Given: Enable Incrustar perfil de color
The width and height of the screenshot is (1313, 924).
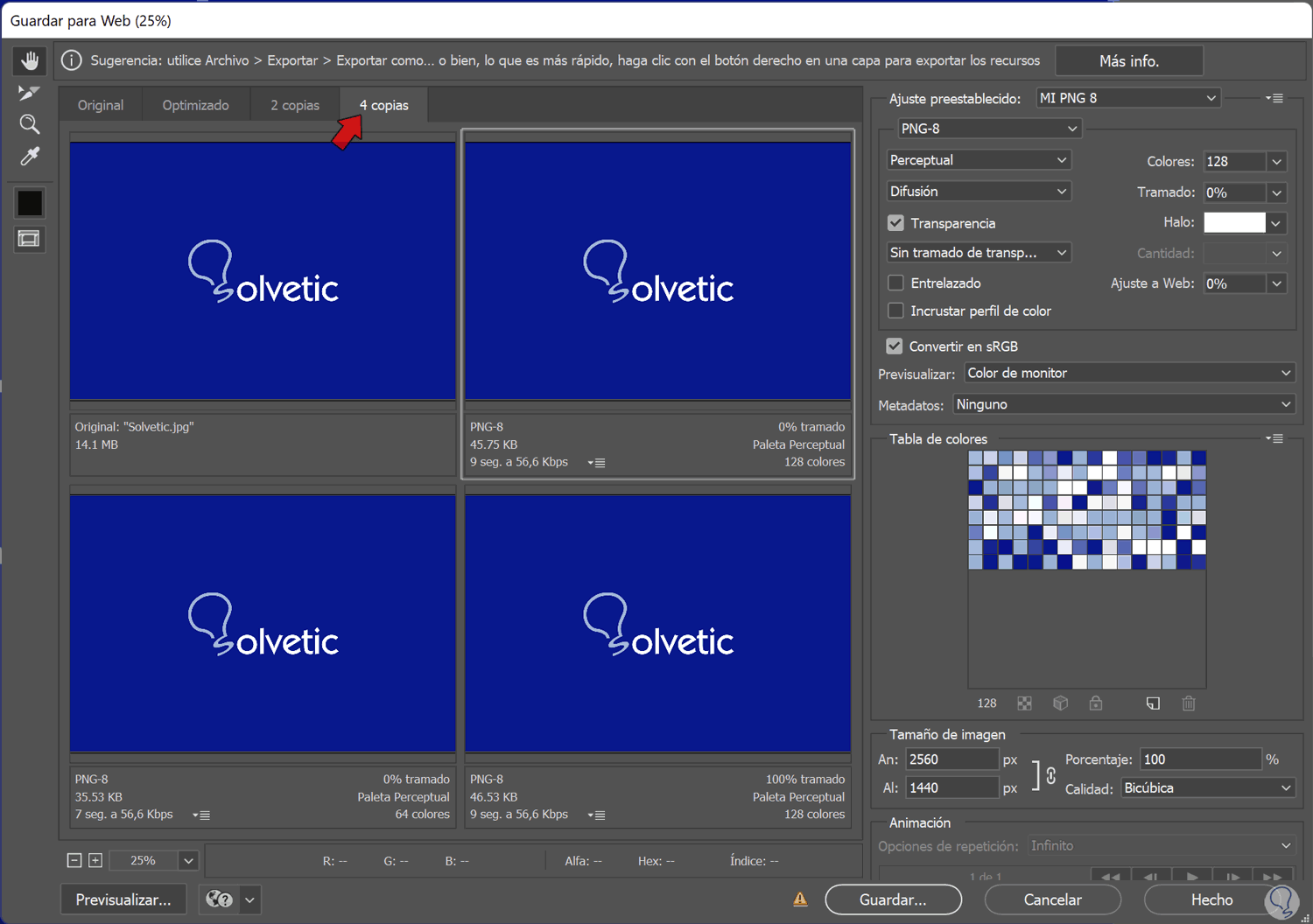Looking at the screenshot, I should pos(895,311).
